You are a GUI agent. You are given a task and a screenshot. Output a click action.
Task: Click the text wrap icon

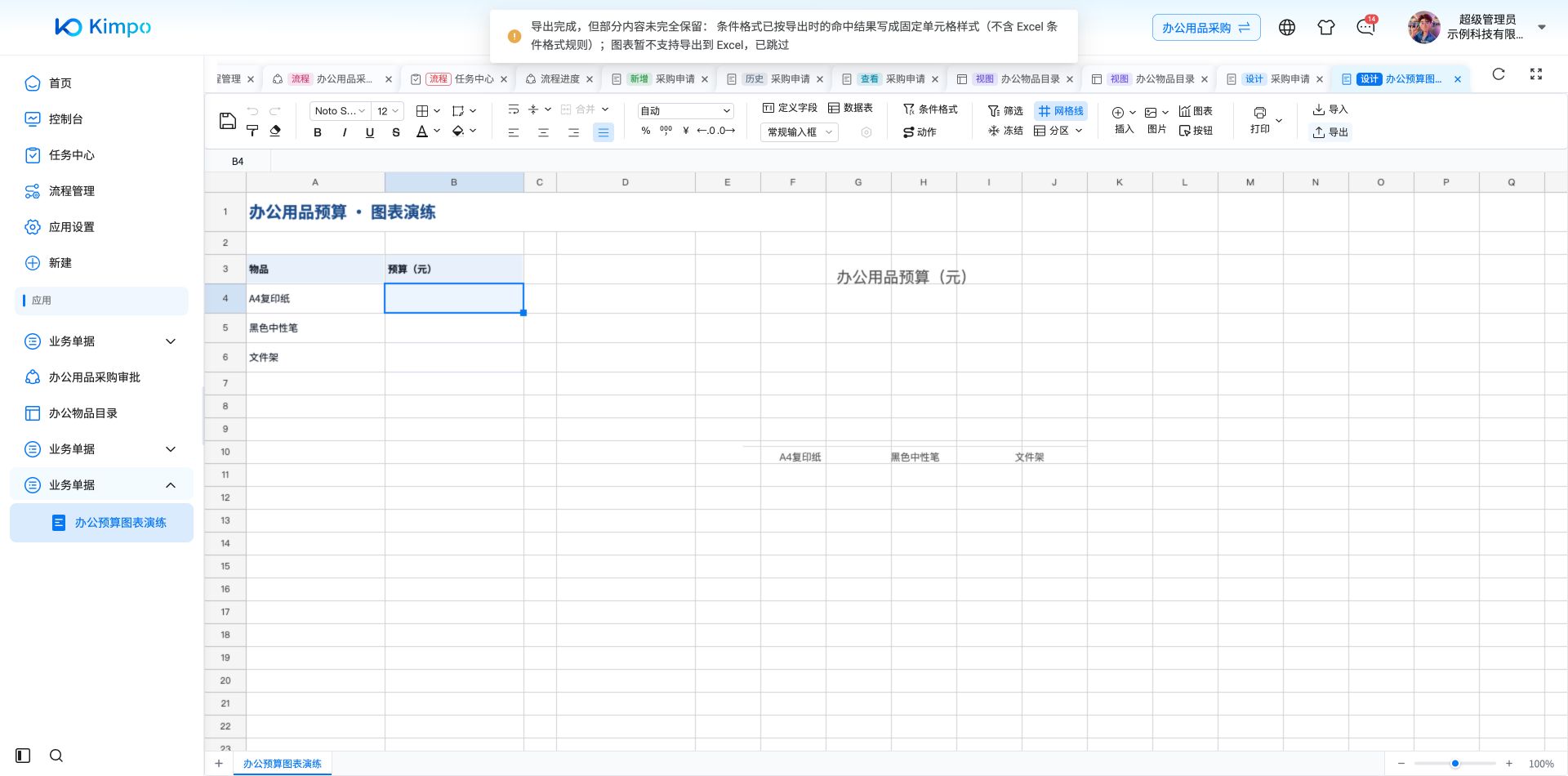[514, 109]
